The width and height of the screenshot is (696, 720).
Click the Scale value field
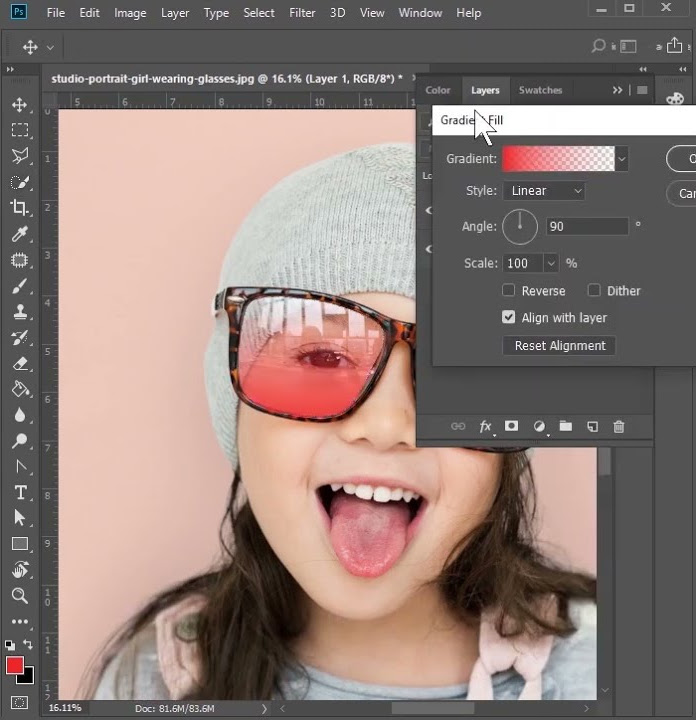click(x=523, y=263)
